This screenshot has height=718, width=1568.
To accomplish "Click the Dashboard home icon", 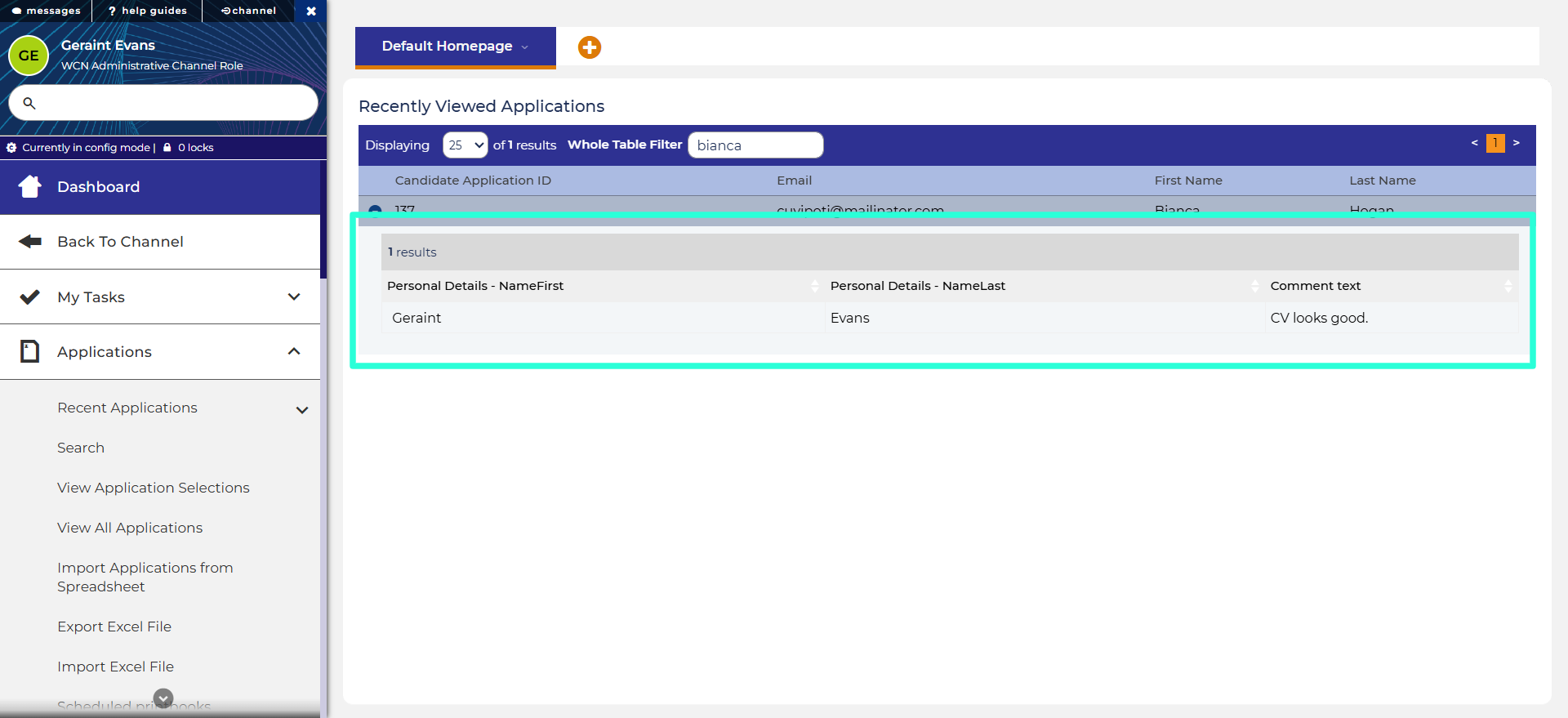I will [x=30, y=186].
